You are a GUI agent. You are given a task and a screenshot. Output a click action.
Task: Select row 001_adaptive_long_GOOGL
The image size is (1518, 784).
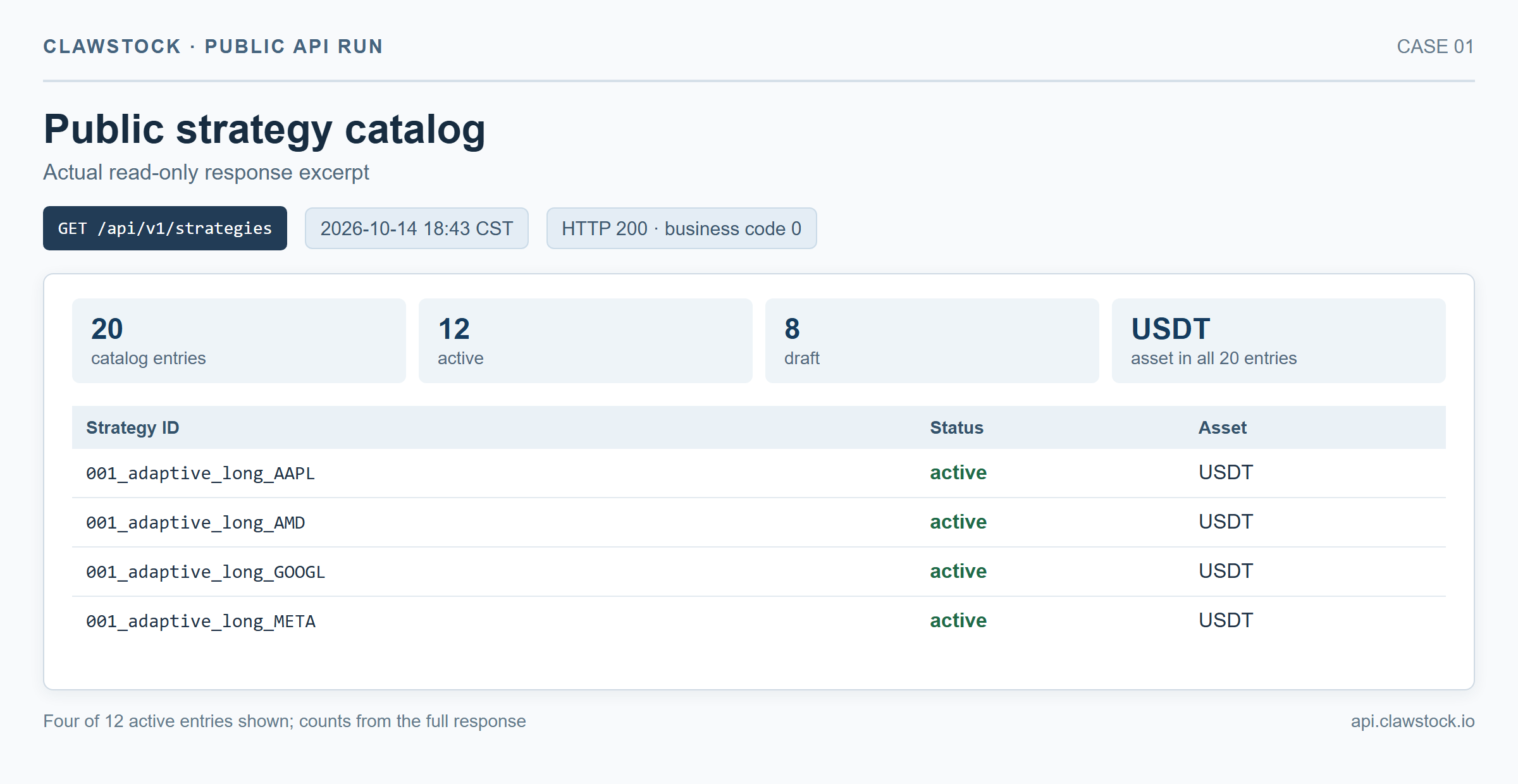[759, 572]
